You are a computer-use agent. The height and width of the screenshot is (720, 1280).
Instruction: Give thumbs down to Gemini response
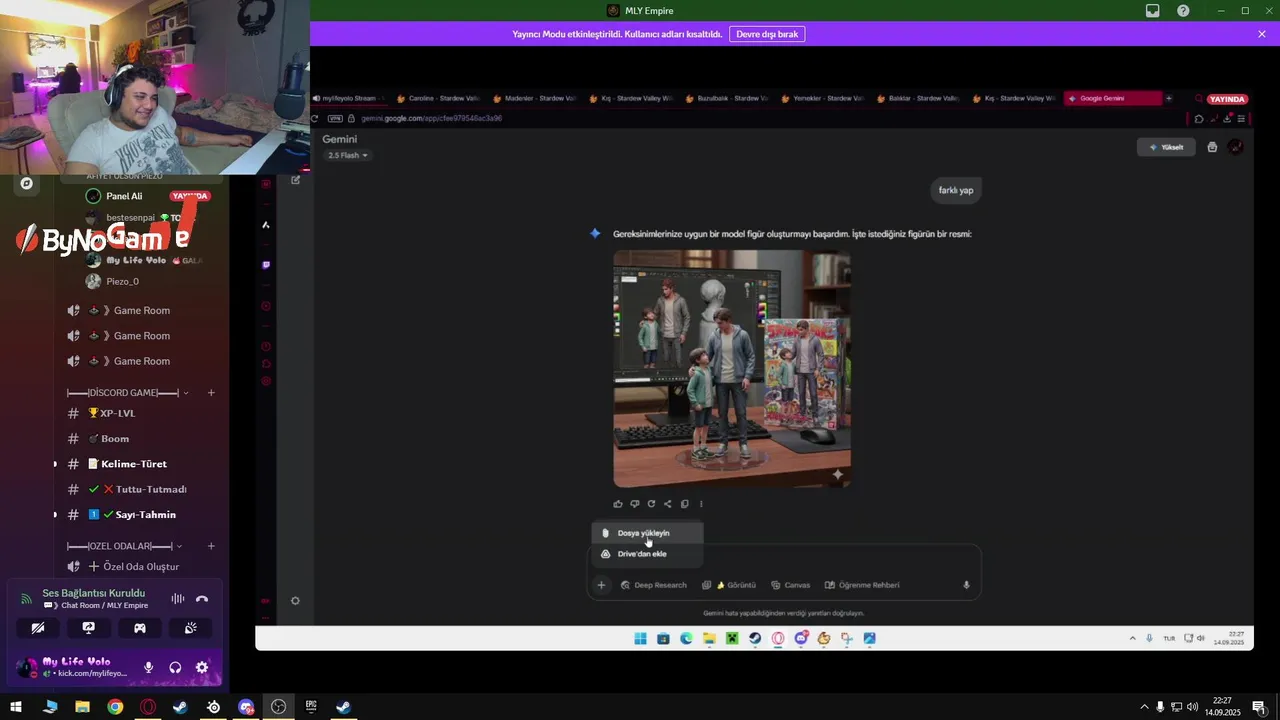tap(634, 504)
